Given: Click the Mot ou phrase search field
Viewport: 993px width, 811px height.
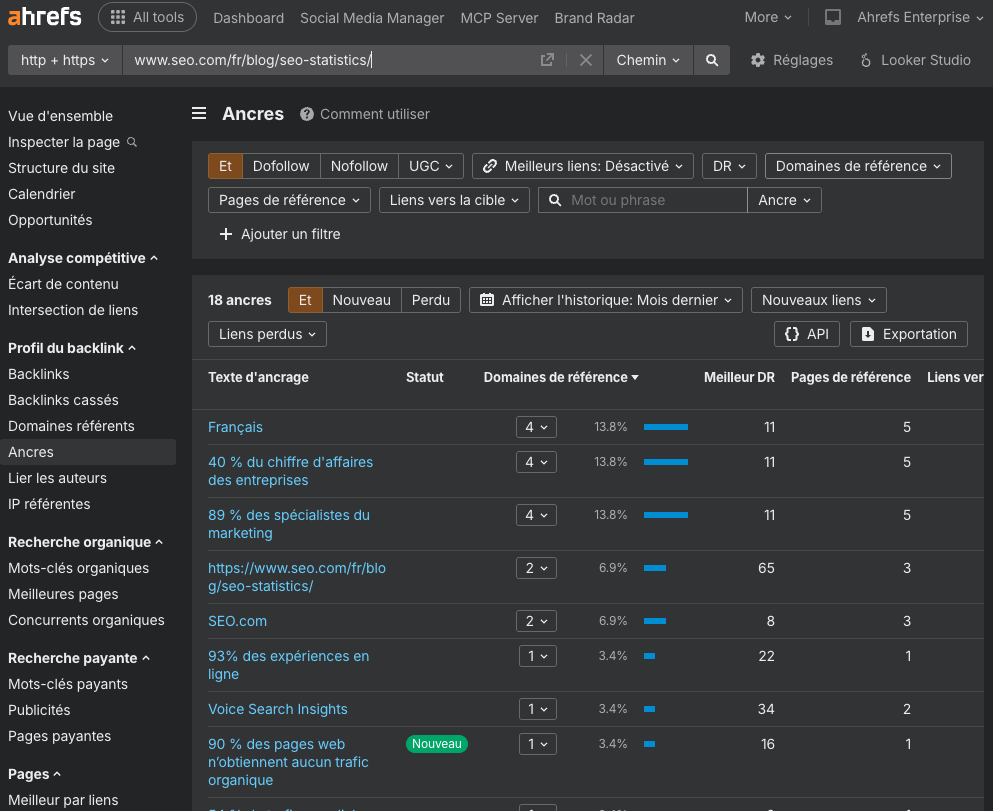Looking at the screenshot, I should (654, 200).
